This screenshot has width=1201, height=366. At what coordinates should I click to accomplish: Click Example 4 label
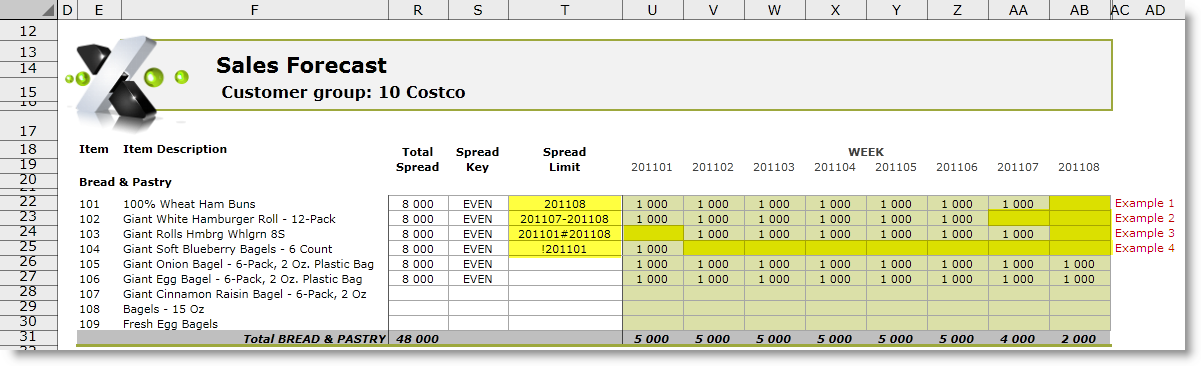coord(1144,248)
